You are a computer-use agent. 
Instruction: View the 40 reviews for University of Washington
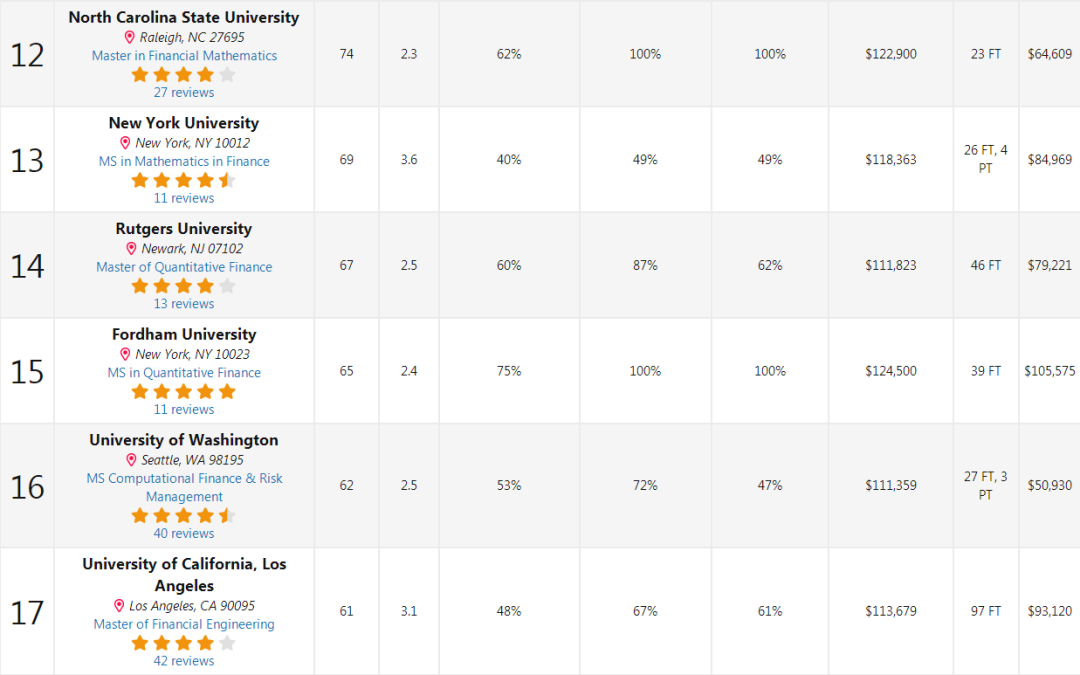[x=184, y=533]
